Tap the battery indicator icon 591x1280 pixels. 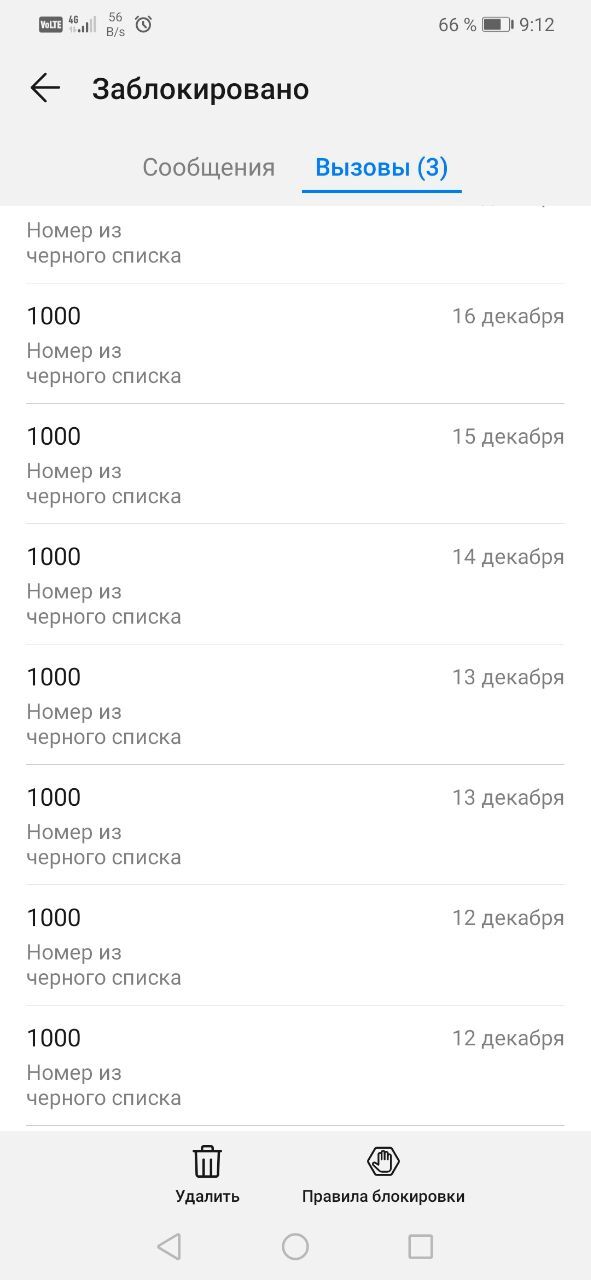coord(496,24)
